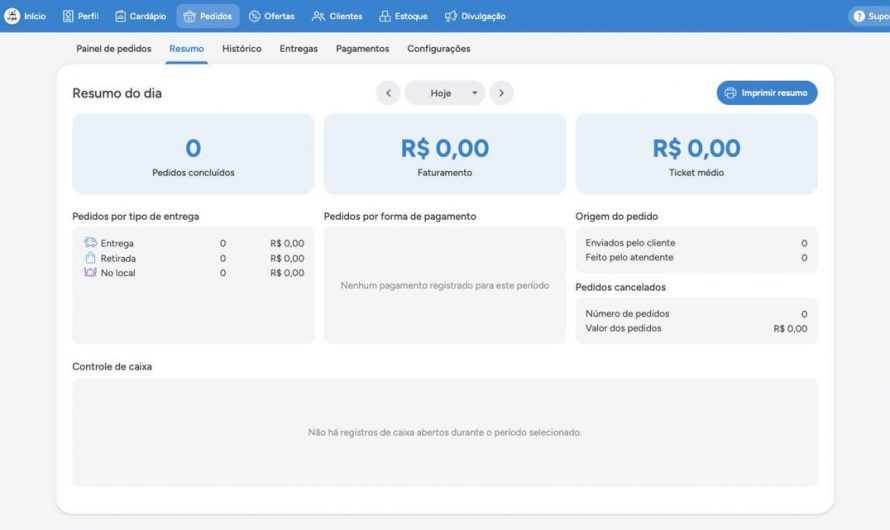The image size is (890, 530).
Task: Click the Faturamento R$ 0,00 card
Action: click(x=444, y=154)
